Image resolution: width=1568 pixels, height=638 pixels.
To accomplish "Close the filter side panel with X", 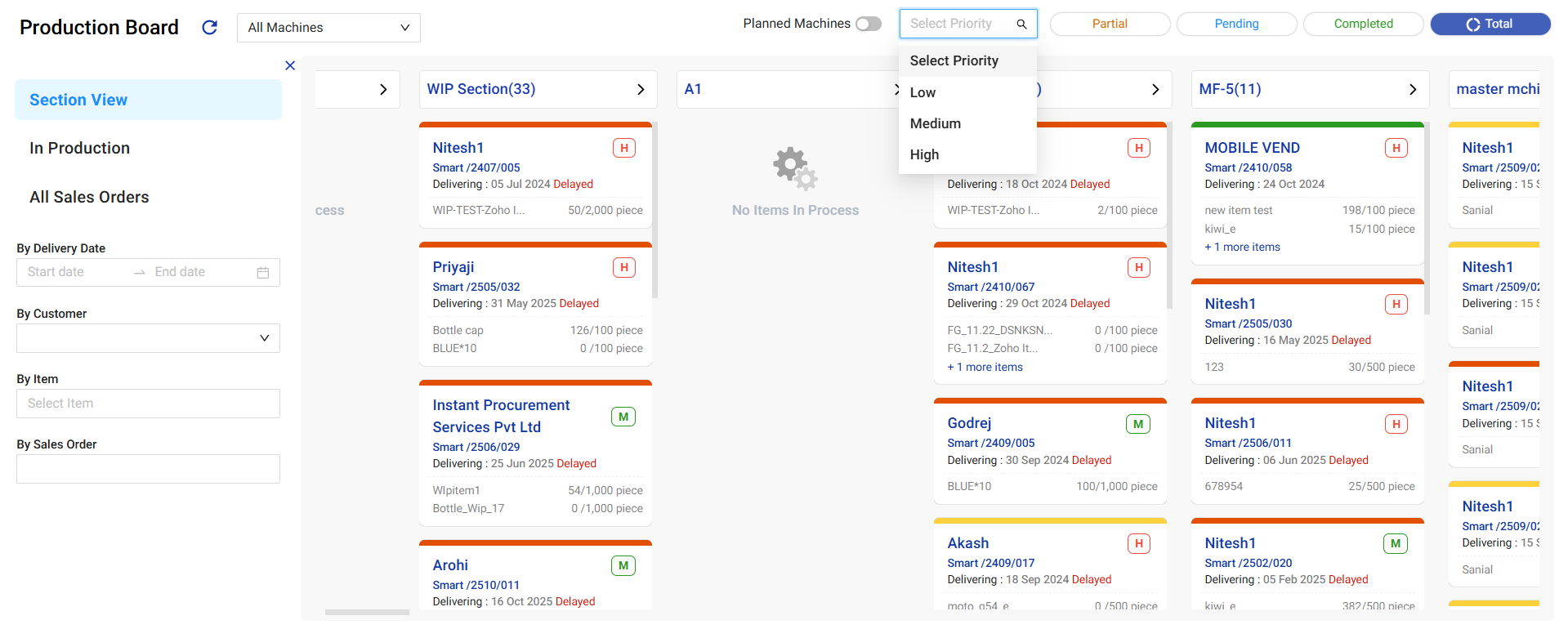I will (x=290, y=65).
